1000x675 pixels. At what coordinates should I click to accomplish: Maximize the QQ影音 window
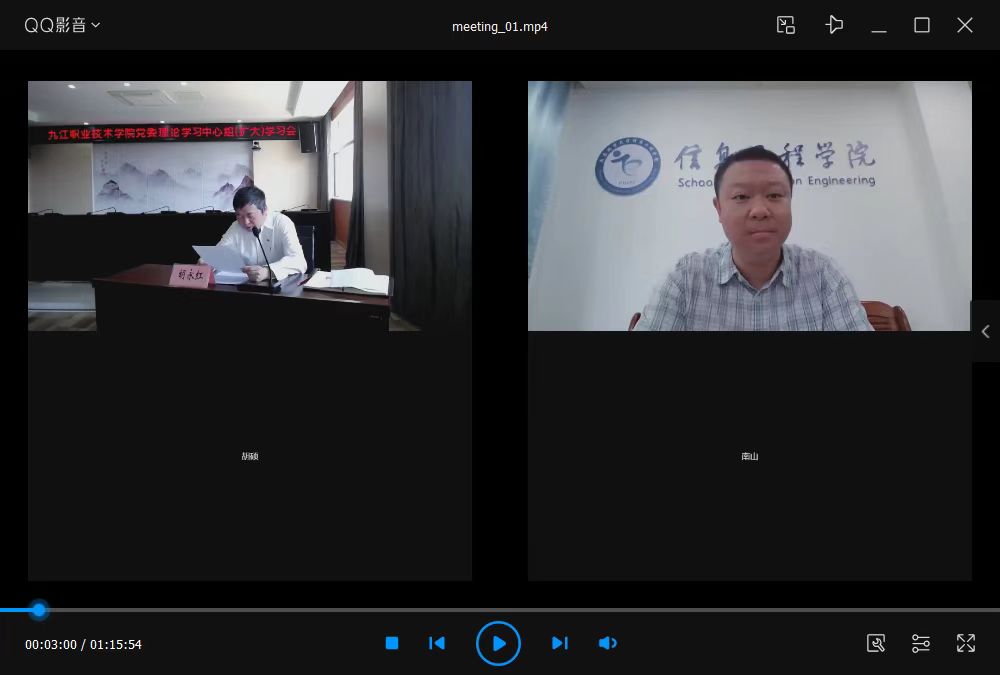(922, 26)
